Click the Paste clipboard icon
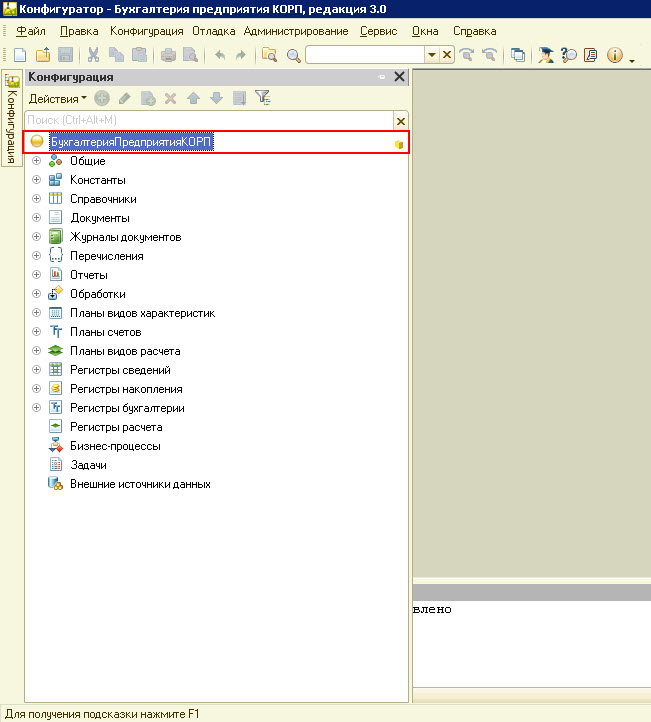This screenshot has height=722, width=651. [x=139, y=55]
